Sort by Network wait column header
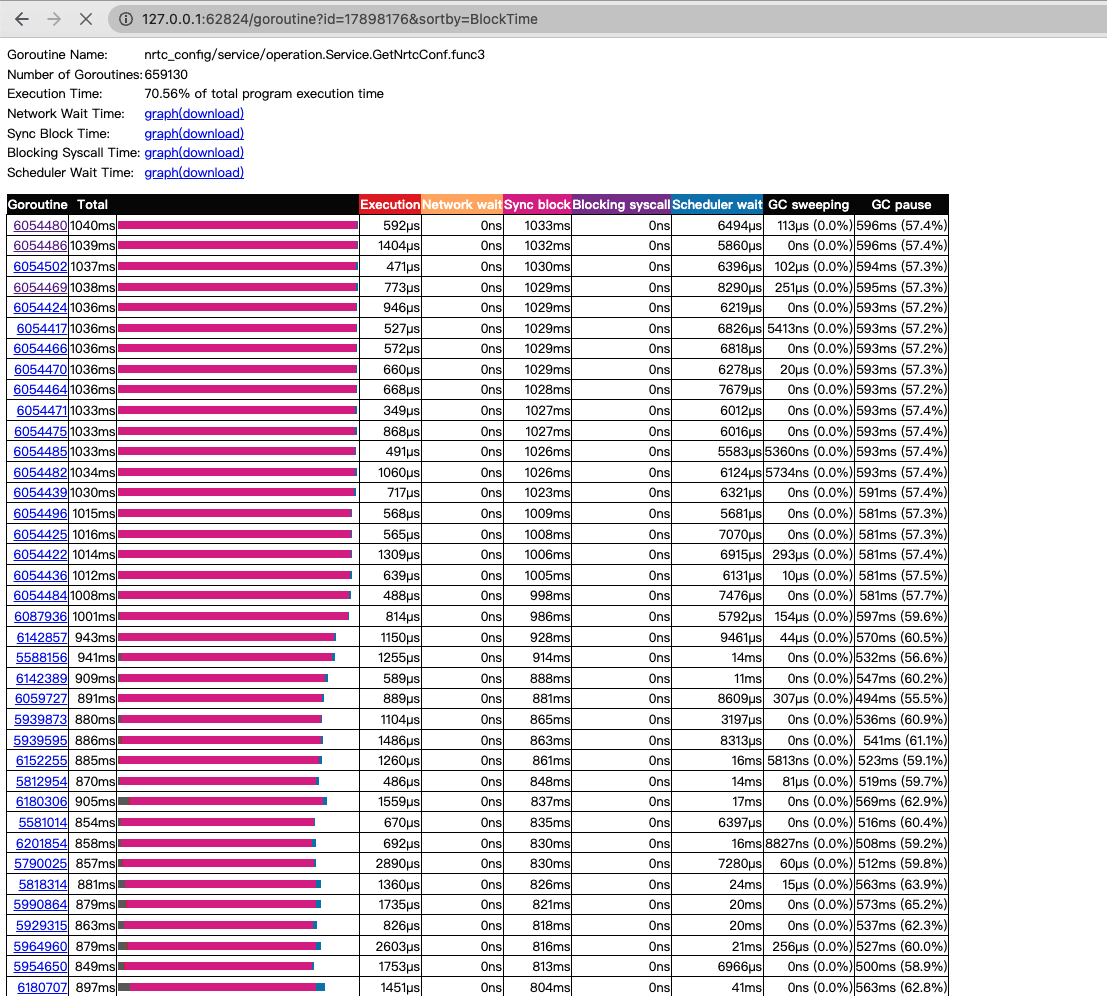The height and width of the screenshot is (996, 1107). coord(461,205)
